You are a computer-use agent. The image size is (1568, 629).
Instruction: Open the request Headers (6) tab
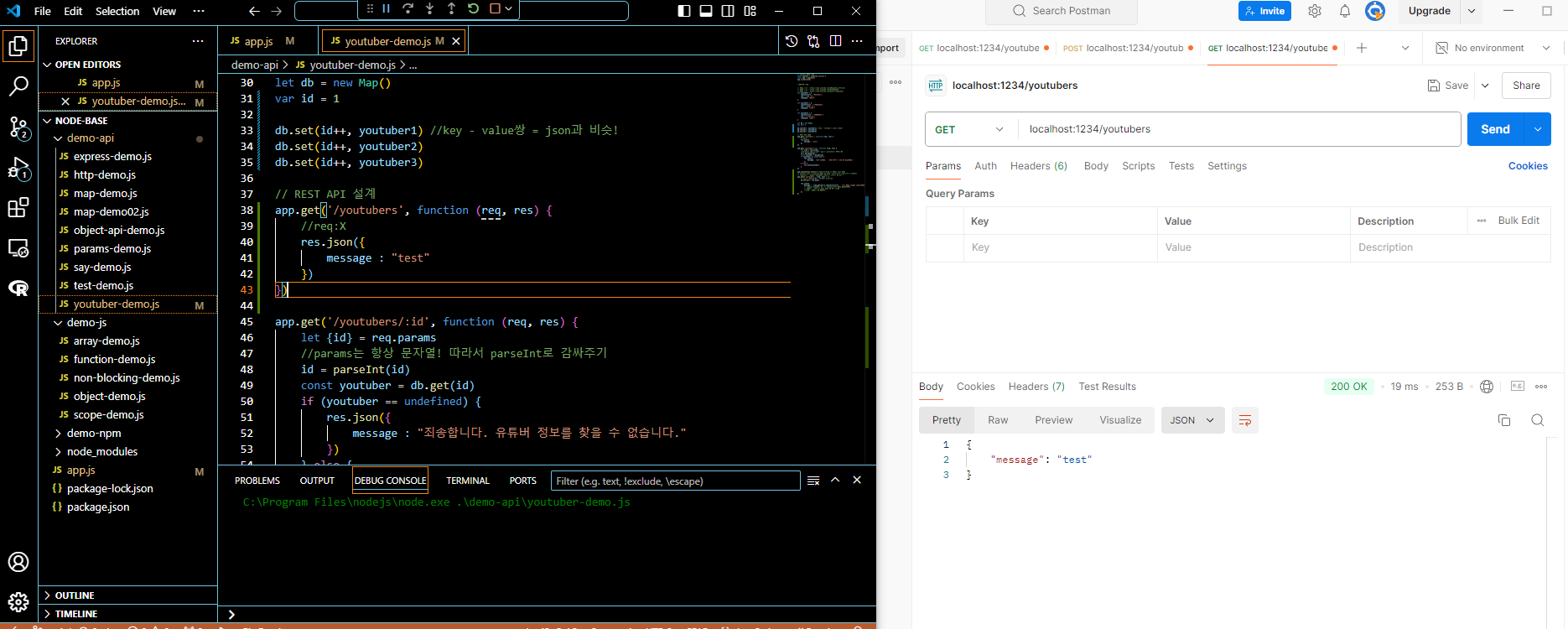tap(1038, 166)
